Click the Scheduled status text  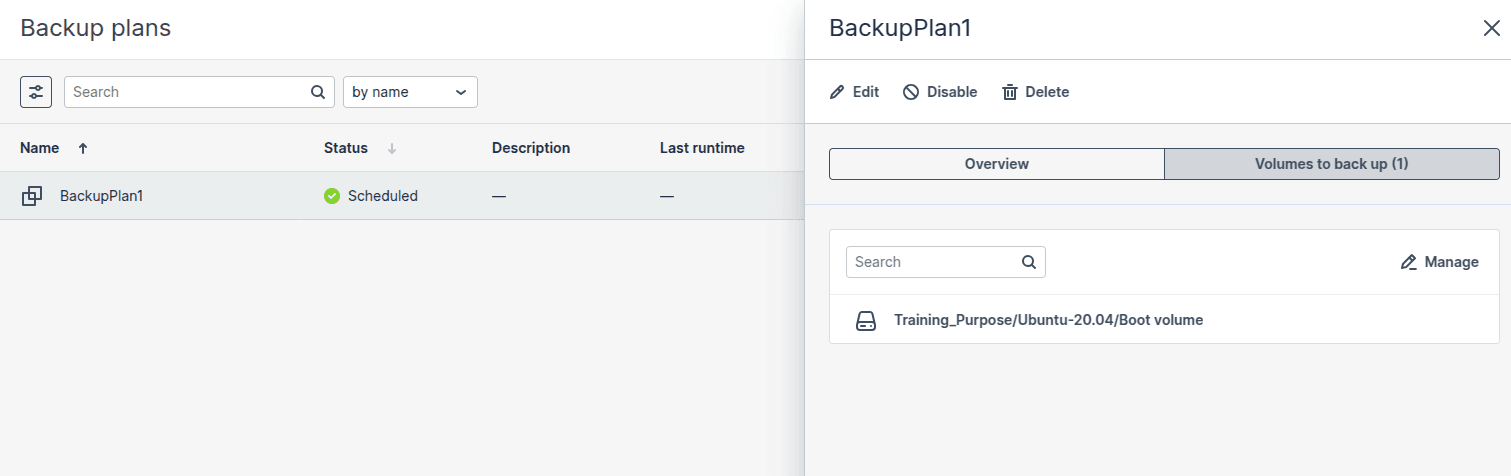[x=383, y=196]
